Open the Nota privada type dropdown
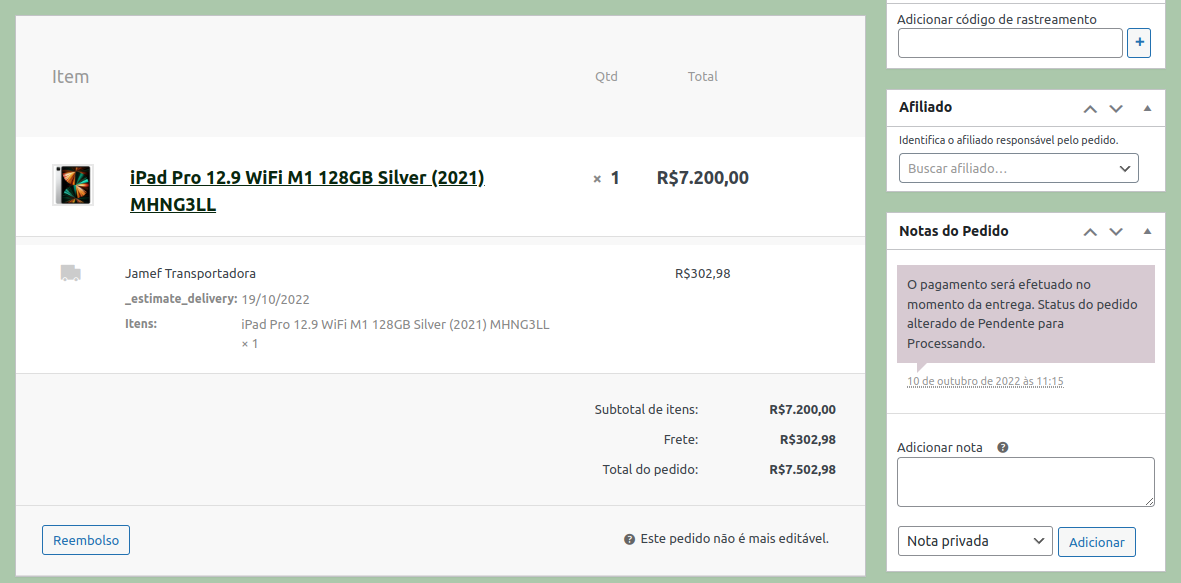Image resolution: width=1181 pixels, height=583 pixels. [x=974, y=541]
